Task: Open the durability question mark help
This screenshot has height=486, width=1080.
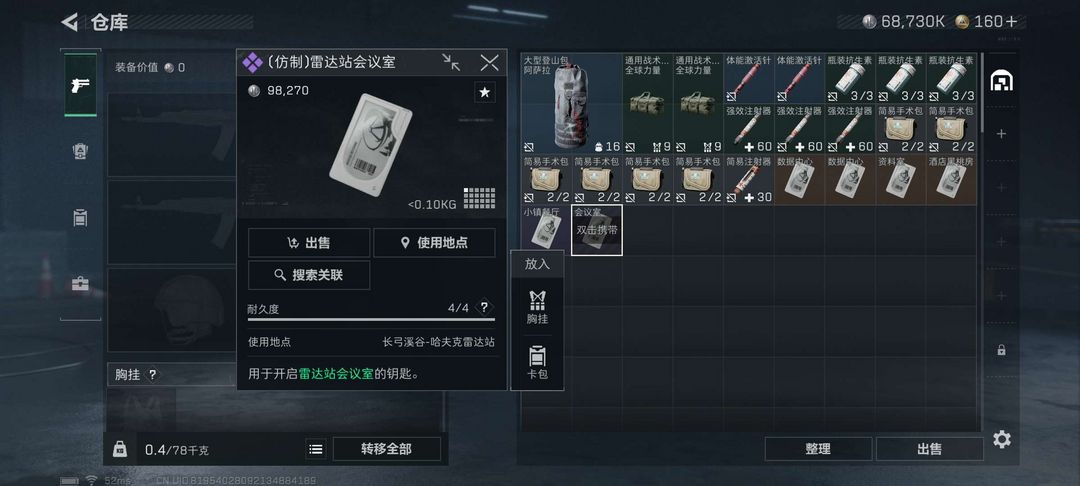Action: click(x=484, y=307)
